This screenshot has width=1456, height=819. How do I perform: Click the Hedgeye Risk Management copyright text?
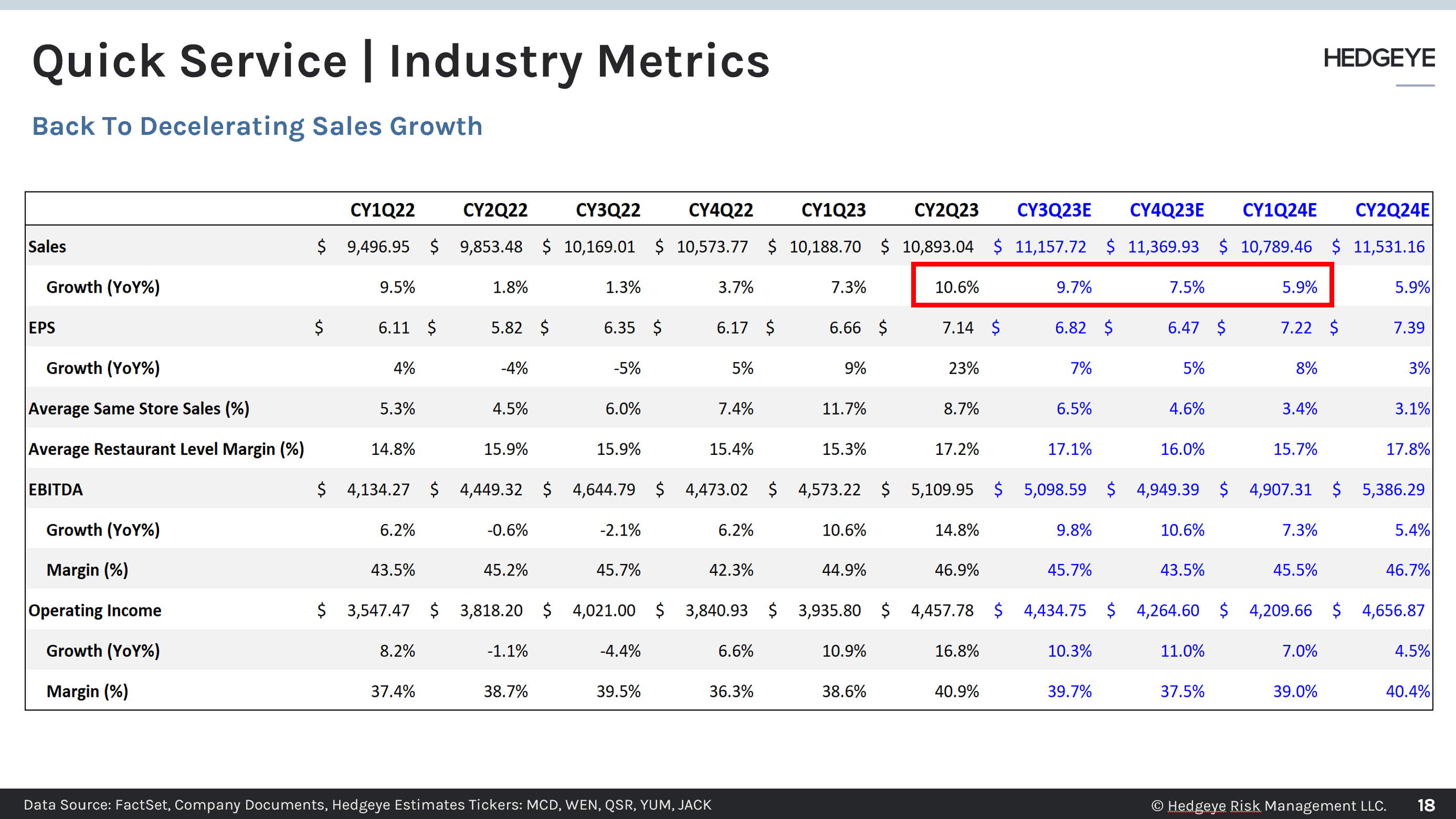[1268, 805]
